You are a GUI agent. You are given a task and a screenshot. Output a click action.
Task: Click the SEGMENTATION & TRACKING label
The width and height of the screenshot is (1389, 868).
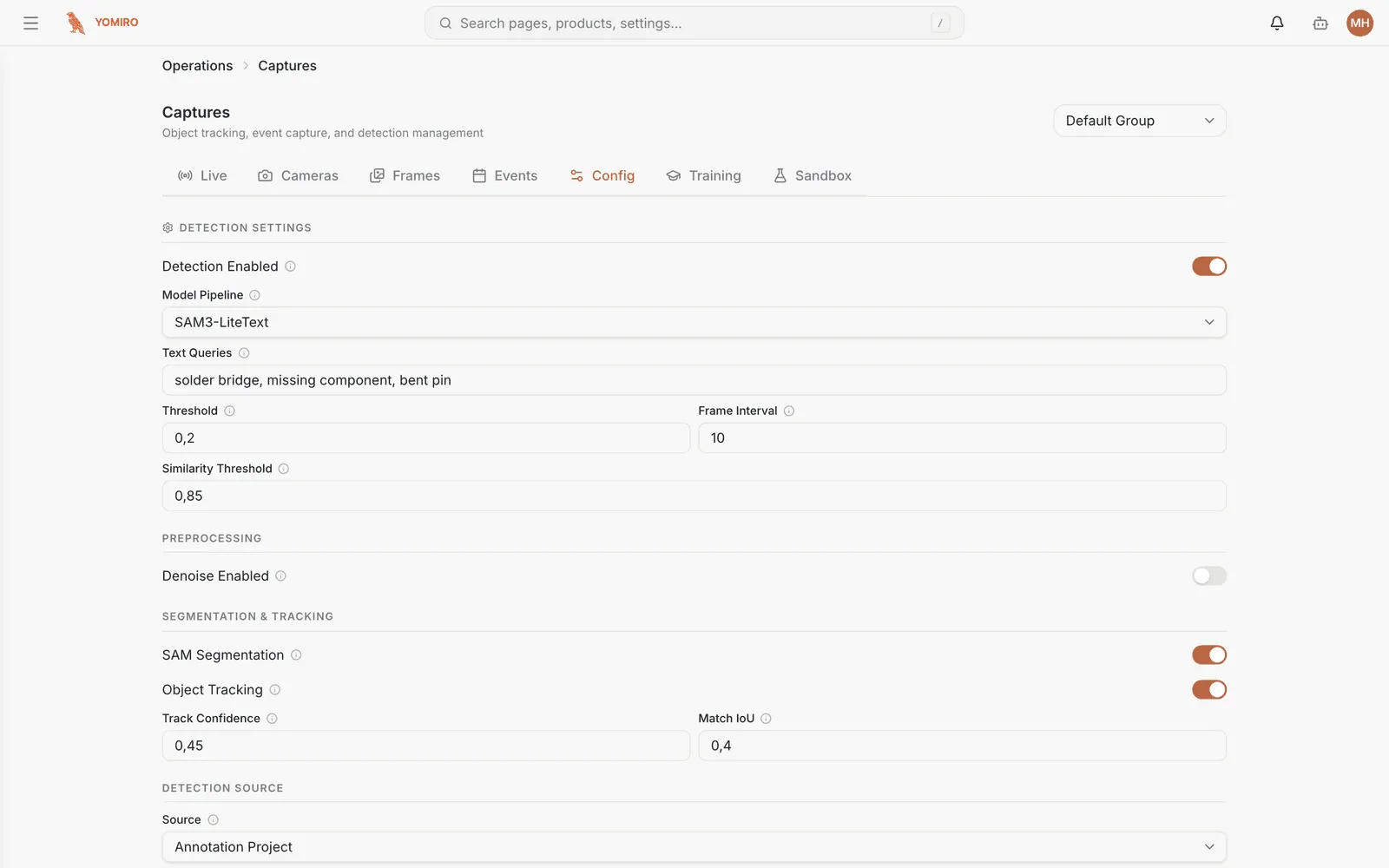click(x=247, y=617)
